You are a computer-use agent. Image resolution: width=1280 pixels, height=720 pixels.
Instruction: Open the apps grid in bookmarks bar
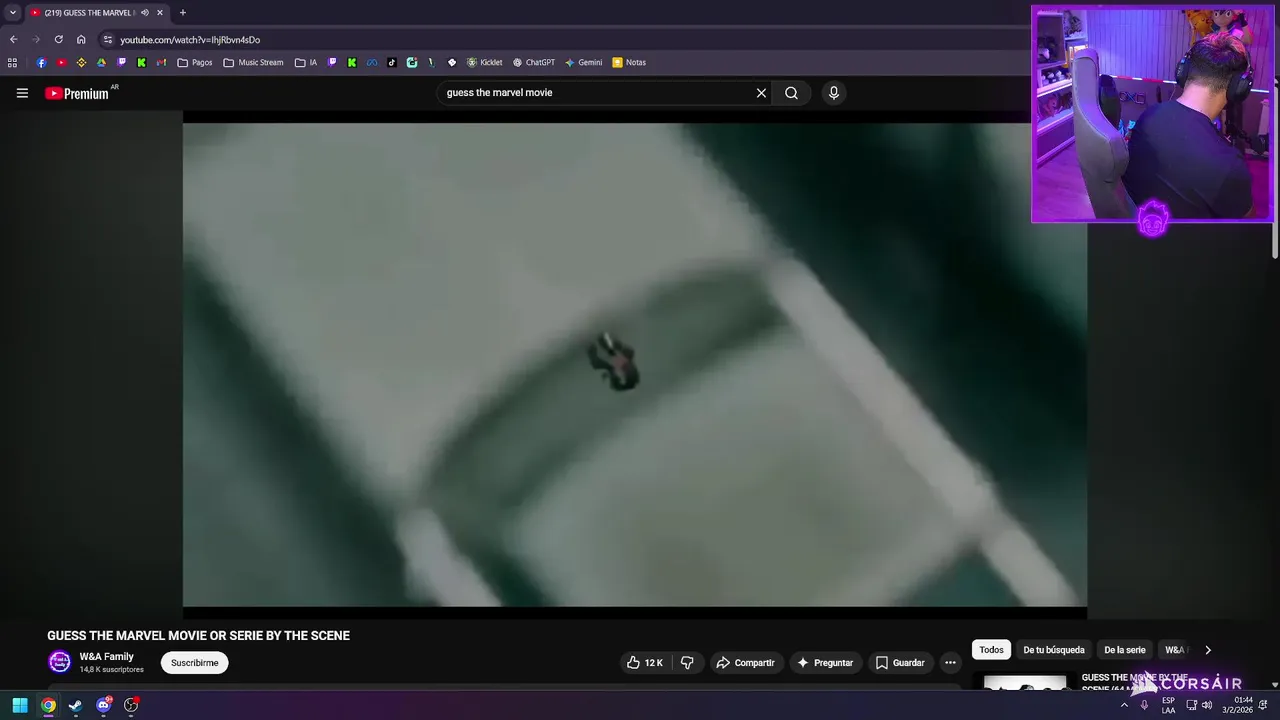12,62
